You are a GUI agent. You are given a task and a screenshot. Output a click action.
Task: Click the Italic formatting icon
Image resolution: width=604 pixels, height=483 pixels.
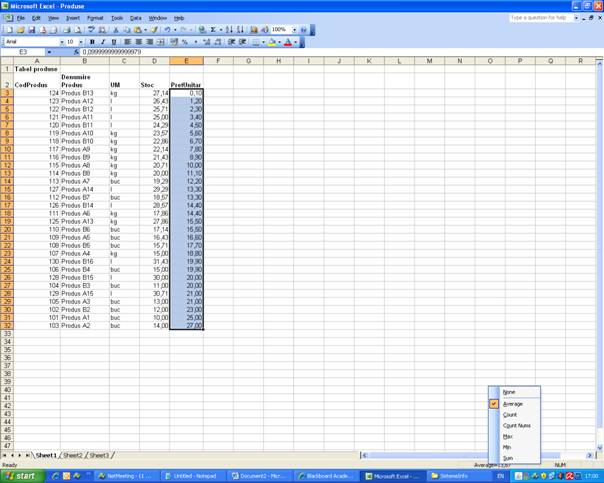click(x=103, y=42)
